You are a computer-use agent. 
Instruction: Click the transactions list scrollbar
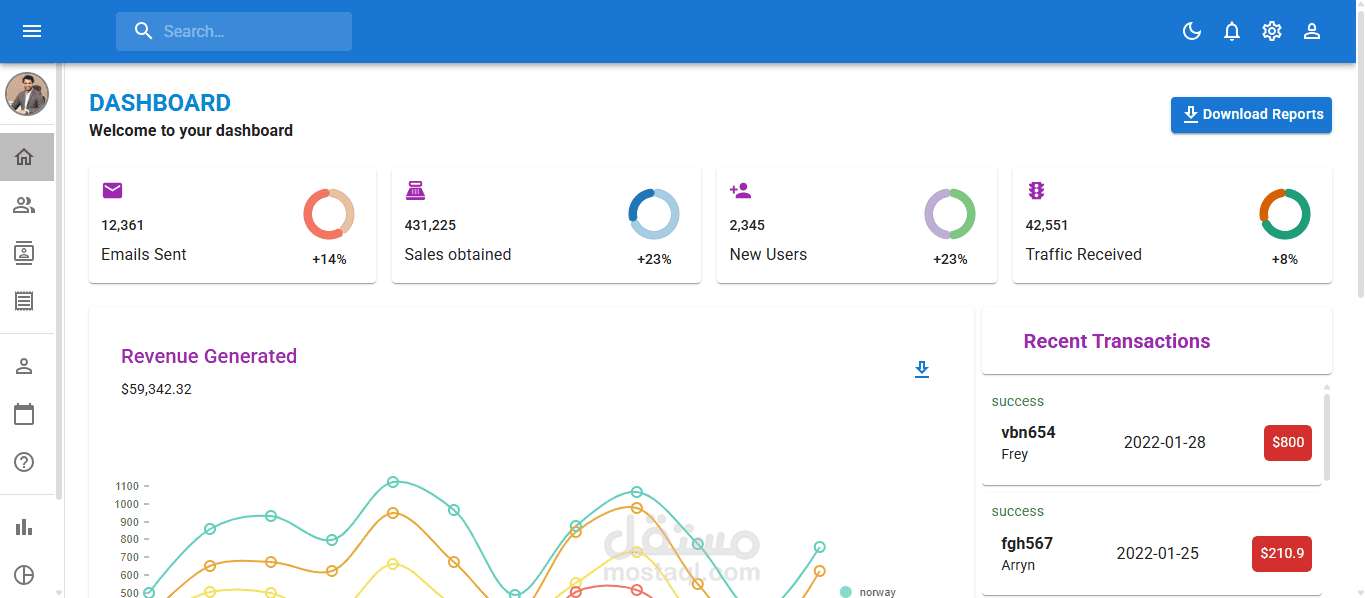1327,437
